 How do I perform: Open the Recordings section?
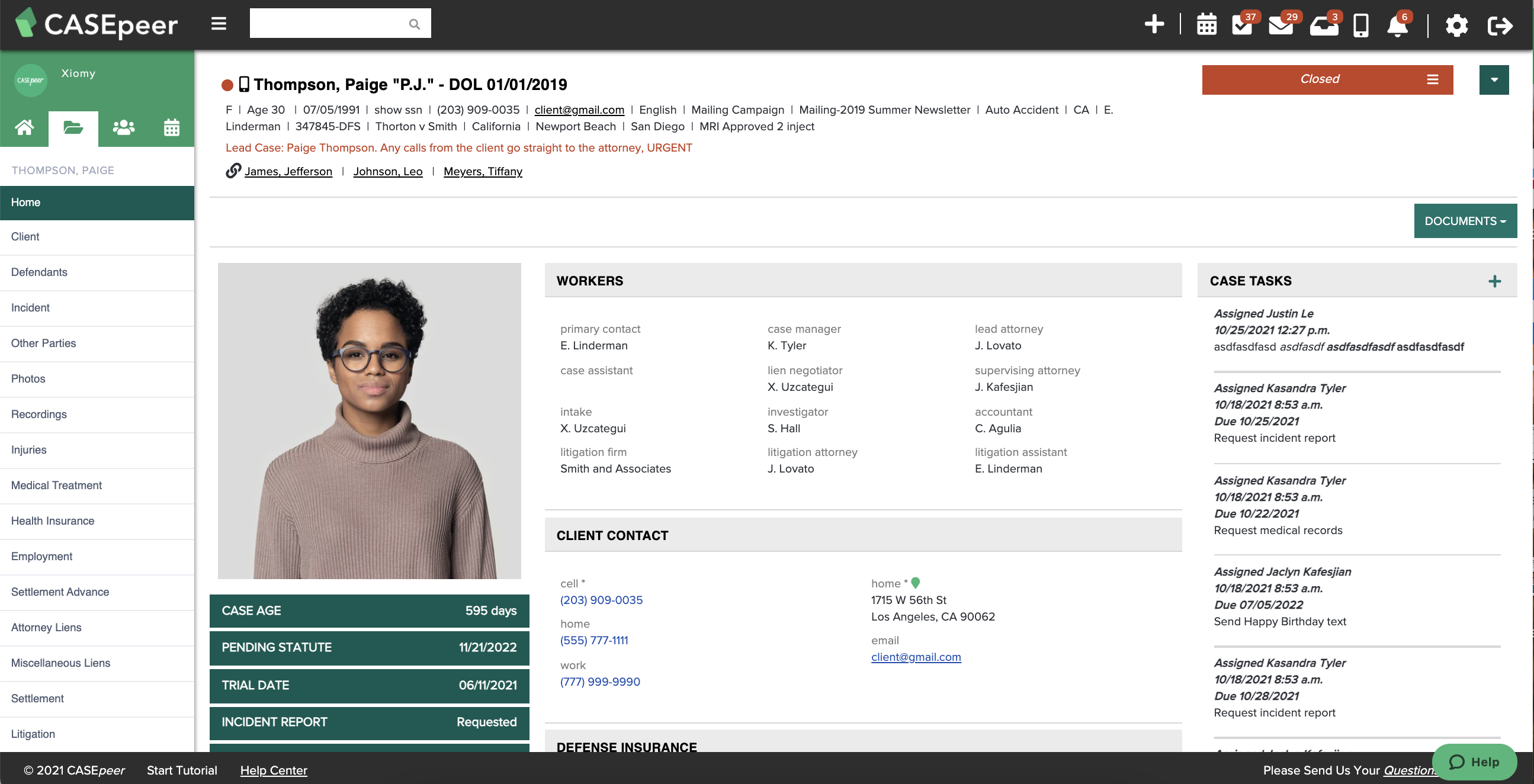[x=97, y=415]
